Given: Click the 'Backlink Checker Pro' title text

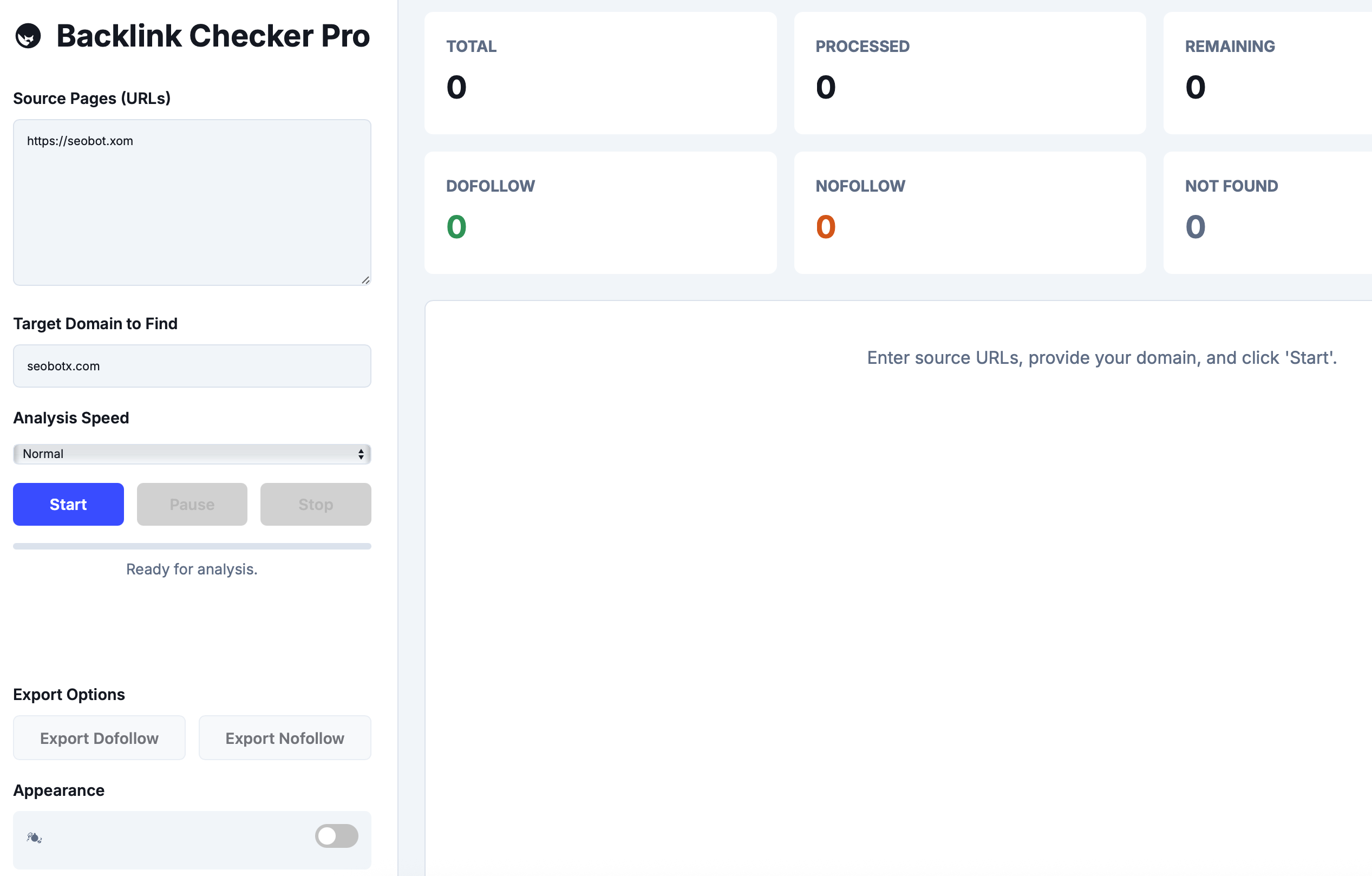Looking at the screenshot, I should click(x=213, y=36).
